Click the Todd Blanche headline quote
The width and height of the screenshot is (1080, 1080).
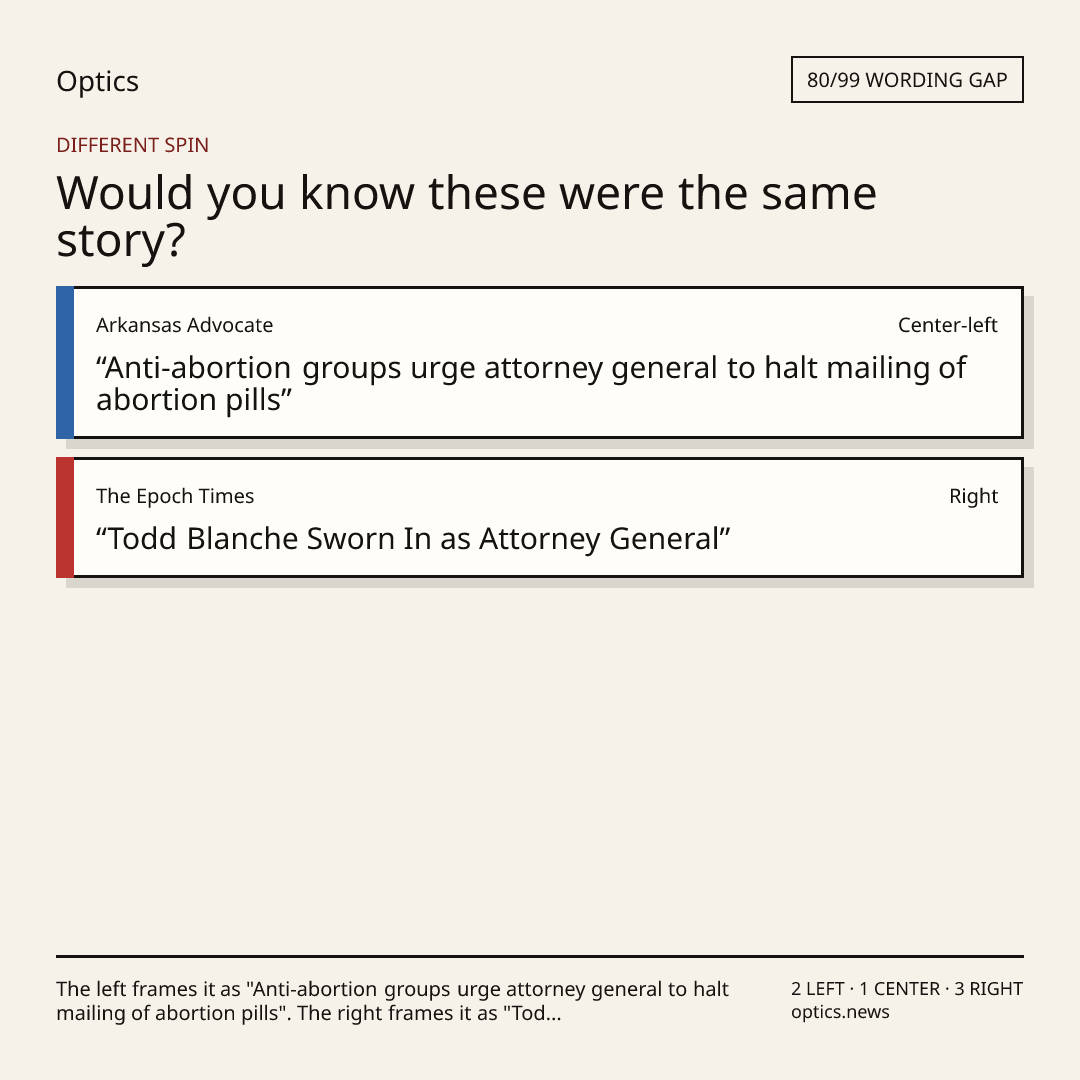[x=413, y=539]
